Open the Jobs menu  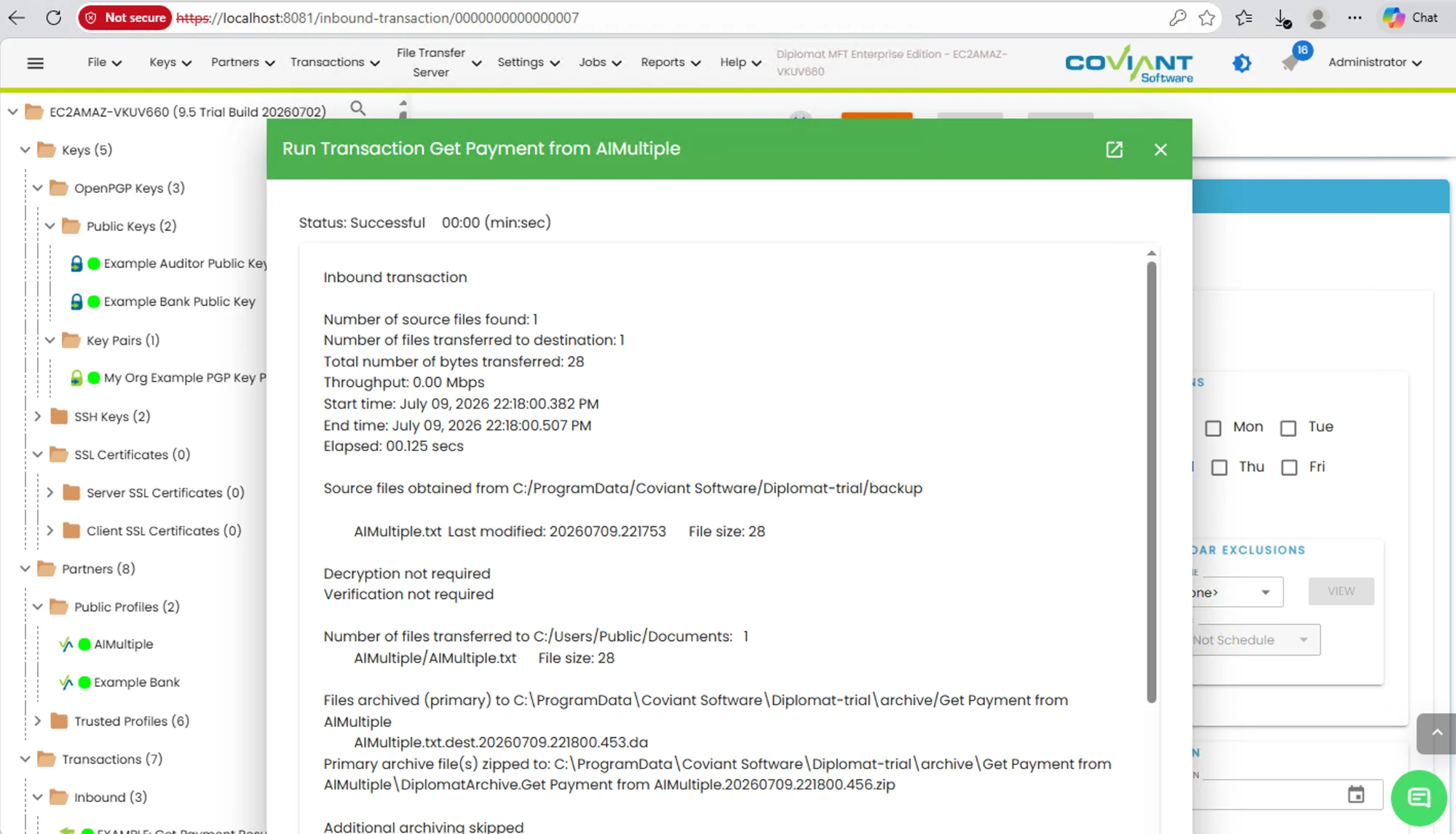[600, 63]
